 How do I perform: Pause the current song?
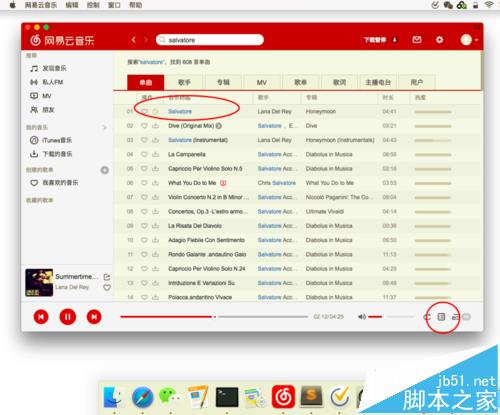coord(68,317)
